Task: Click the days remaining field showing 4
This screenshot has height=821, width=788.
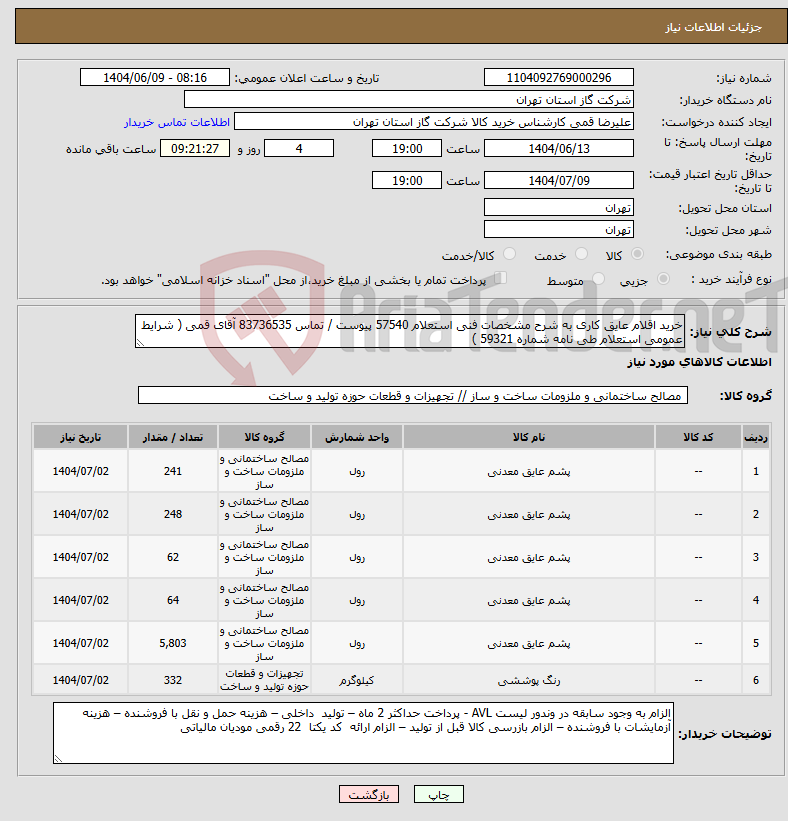Action: tap(299, 148)
